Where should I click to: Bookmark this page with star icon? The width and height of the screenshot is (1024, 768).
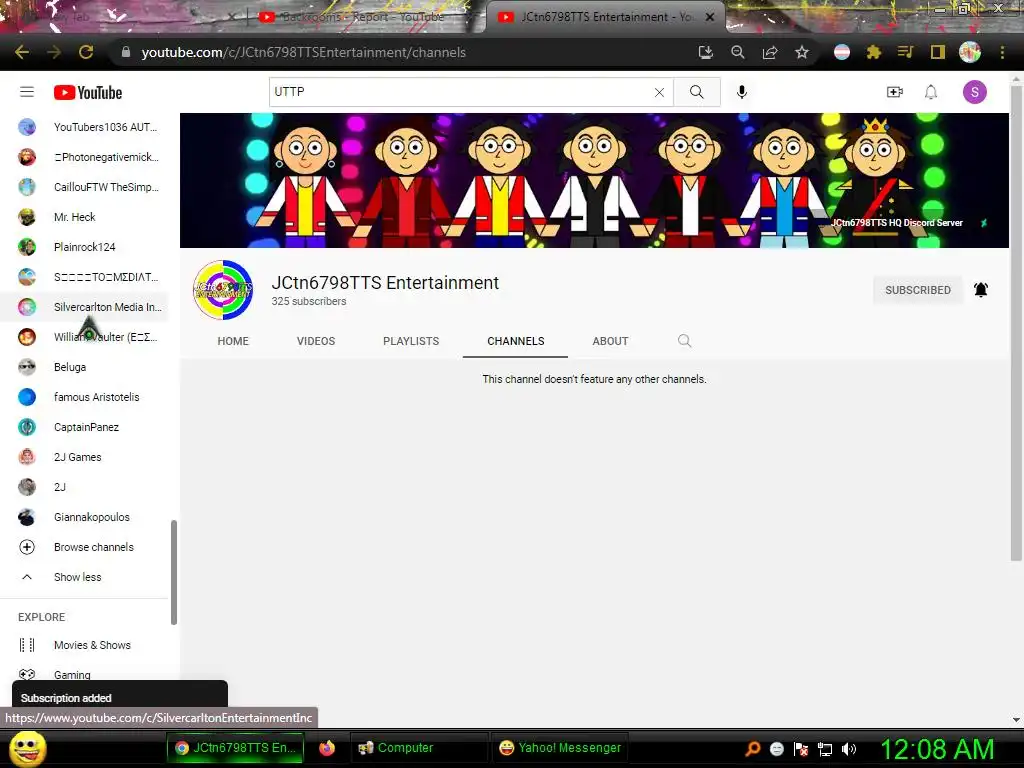[802, 52]
